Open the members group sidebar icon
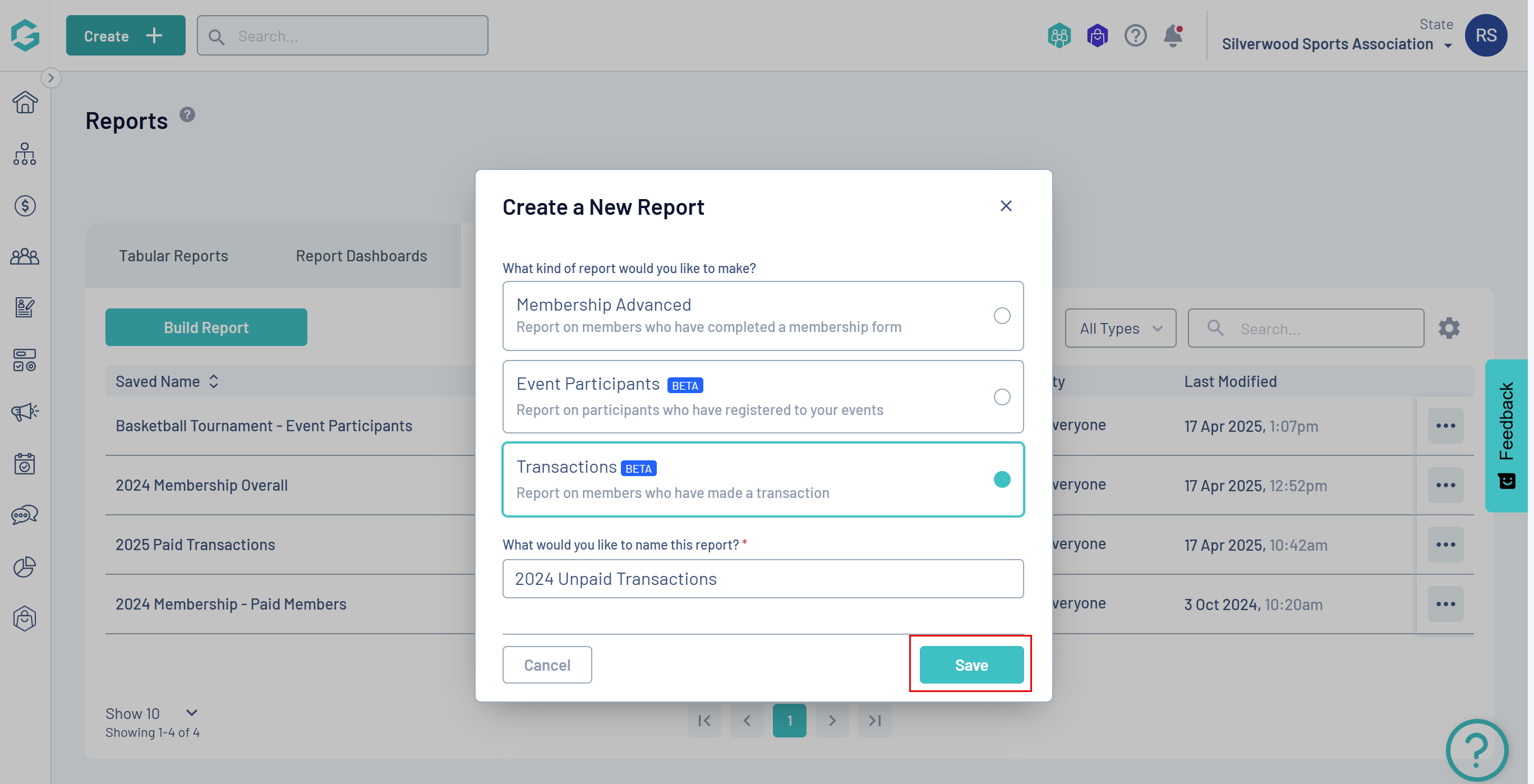Image resolution: width=1534 pixels, height=784 pixels. click(25, 257)
